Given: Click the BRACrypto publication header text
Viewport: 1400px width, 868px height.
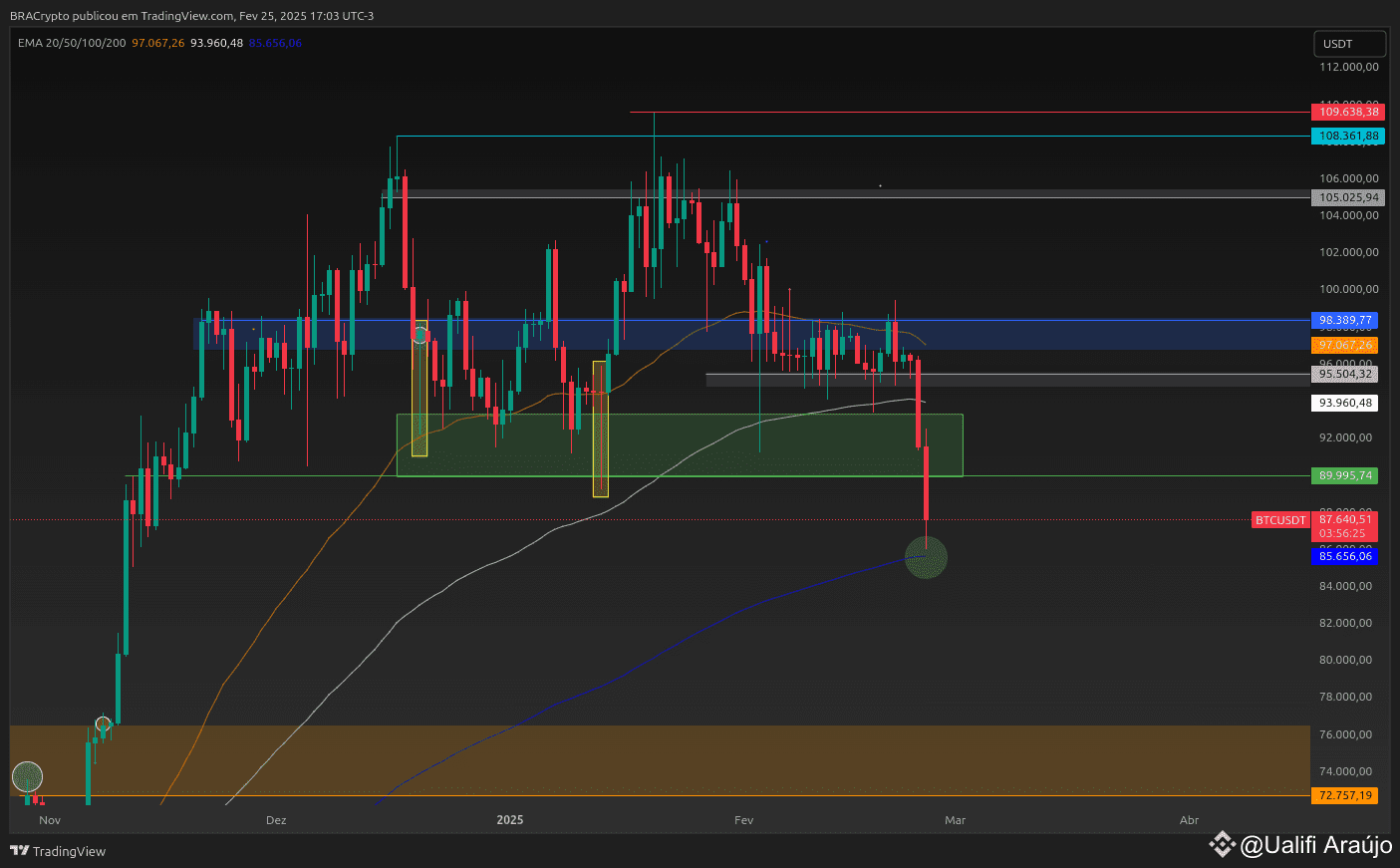Looking at the screenshot, I should pos(192,16).
